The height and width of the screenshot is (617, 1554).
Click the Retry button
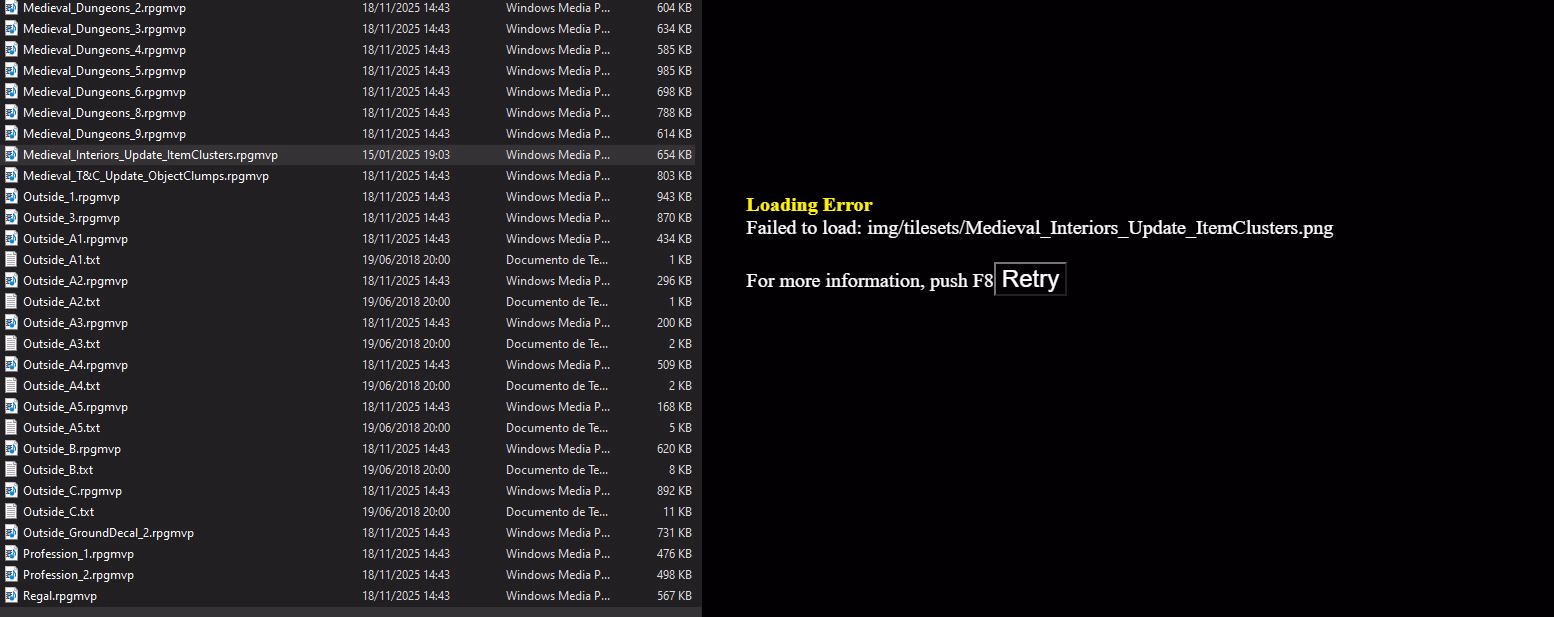coord(1030,279)
